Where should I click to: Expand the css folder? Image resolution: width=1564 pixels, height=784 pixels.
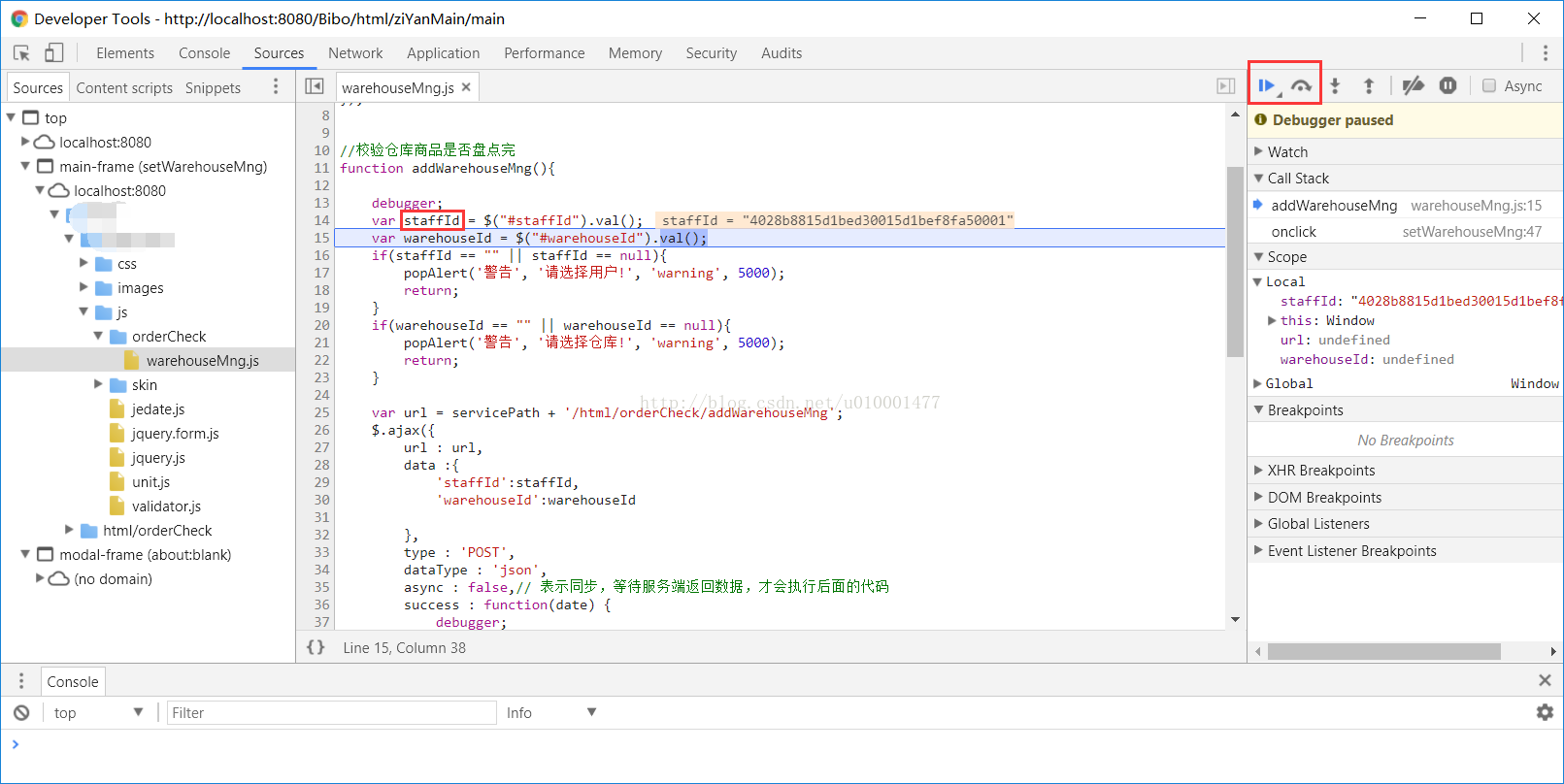(83, 263)
